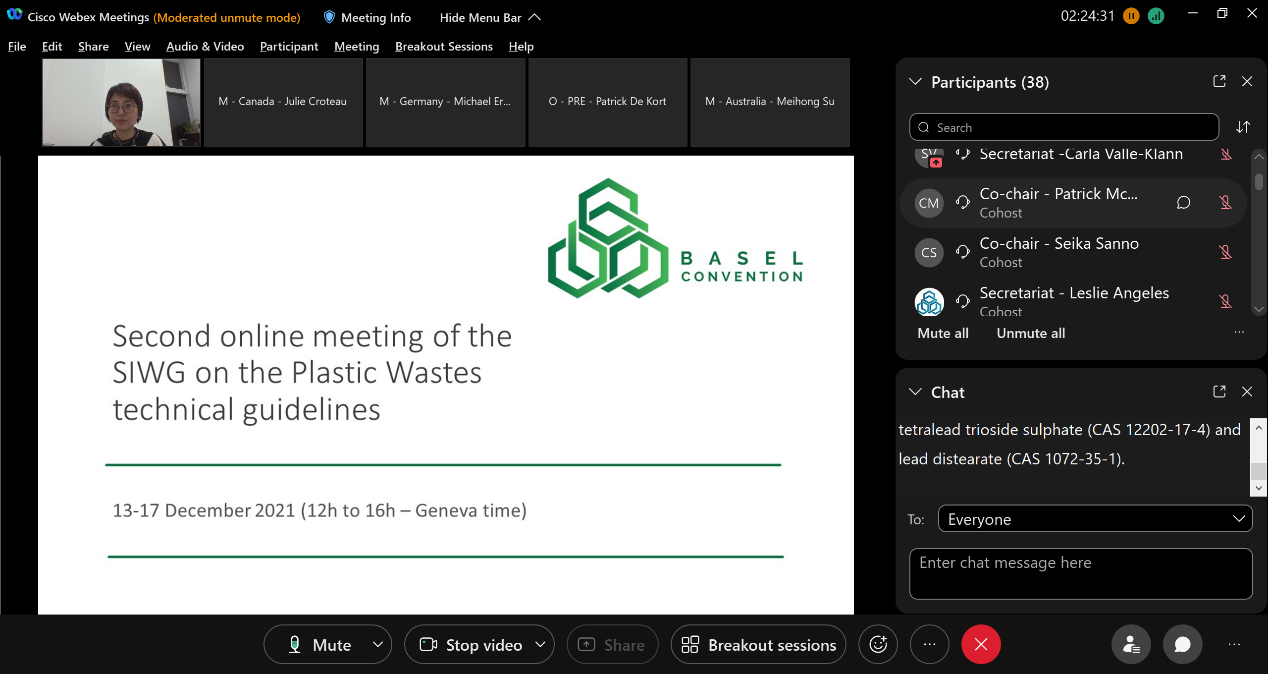Pop out the Chat panel

tap(1219, 392)
